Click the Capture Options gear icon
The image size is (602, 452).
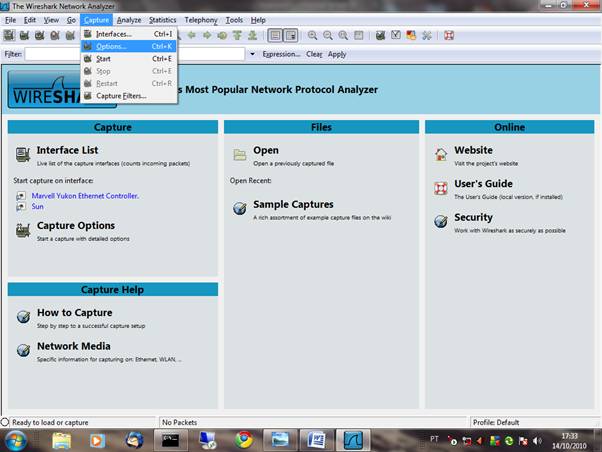click(24, 230)
